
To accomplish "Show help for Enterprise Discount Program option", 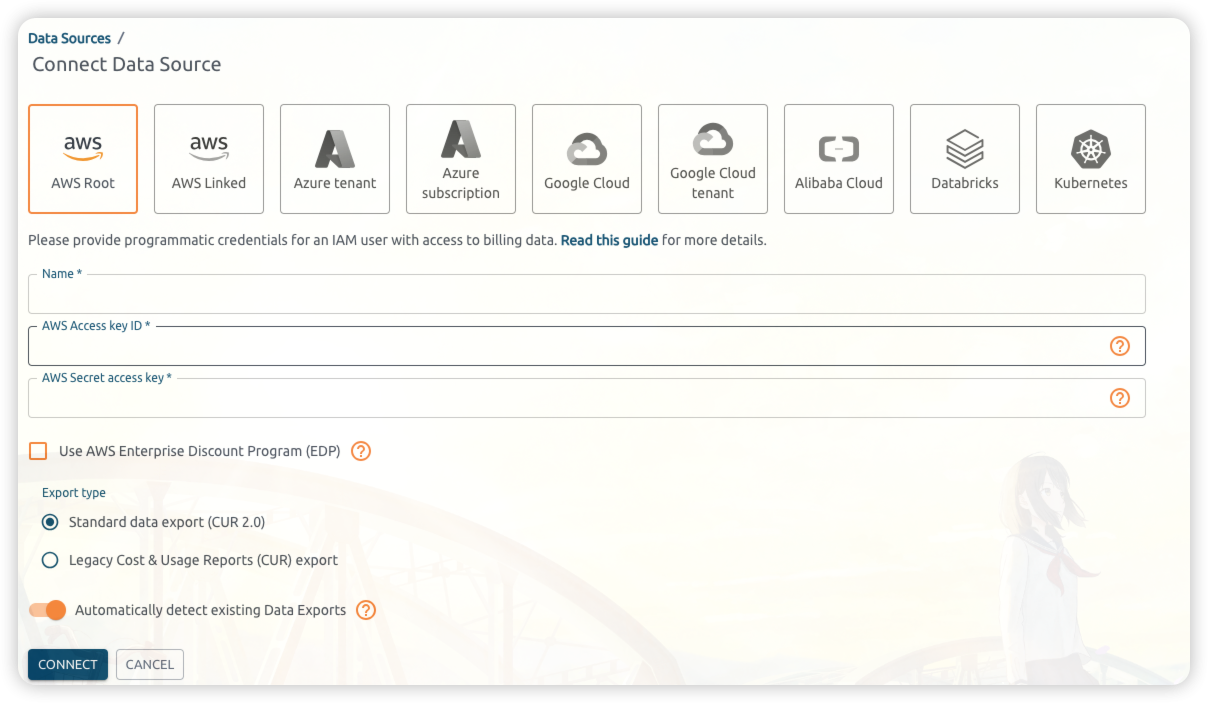I will coord(361,451).
